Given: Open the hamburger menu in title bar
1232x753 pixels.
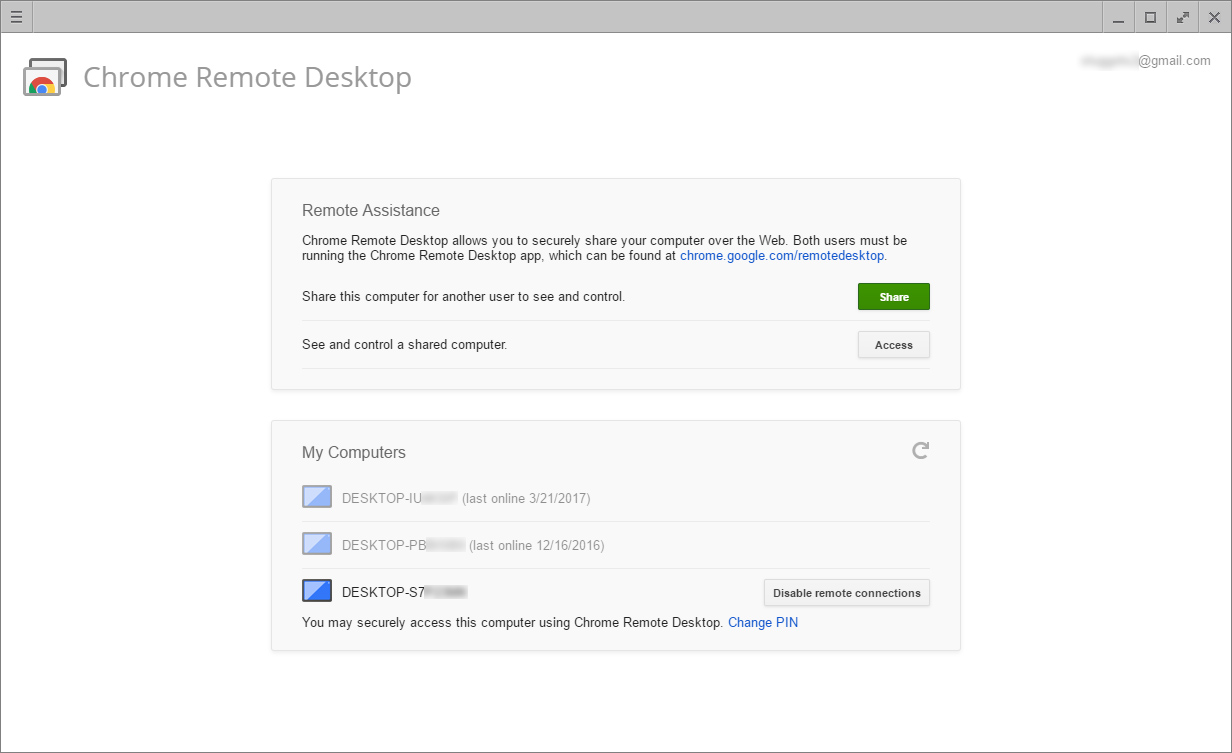Looking at the screenshot, I should [x=16, y=17].
